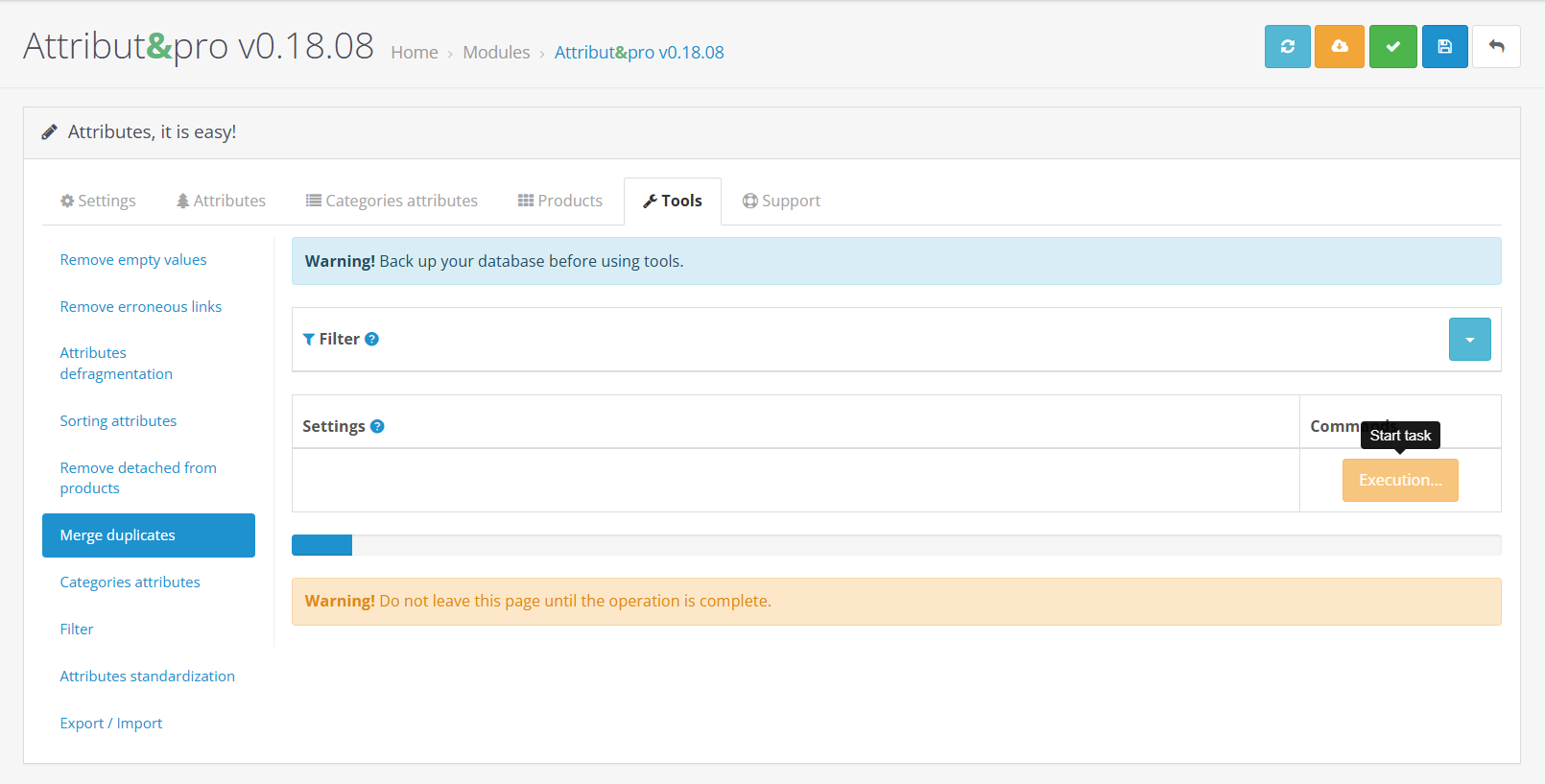
Task: Select the Tools tab
Action: pyautogui.click(x=673, y=201)
